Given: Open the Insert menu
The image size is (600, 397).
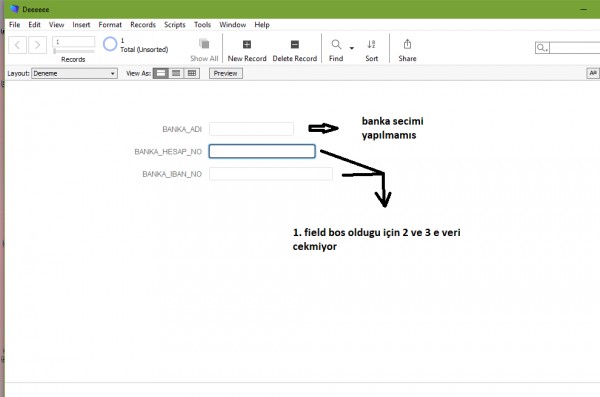Looking at the screenshot, I should 81,25.
